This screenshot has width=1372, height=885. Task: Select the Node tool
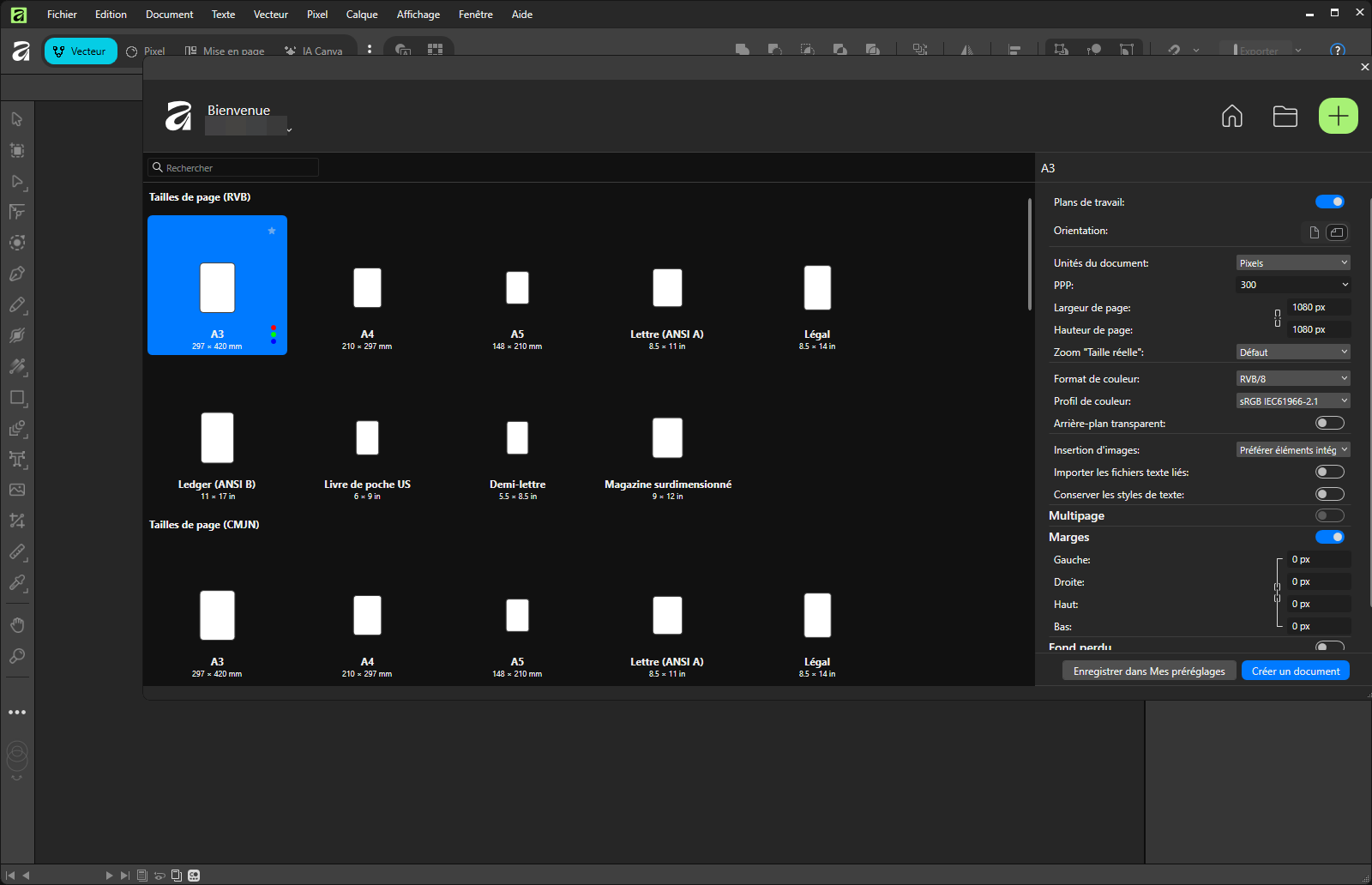click(x=17, y=181)
